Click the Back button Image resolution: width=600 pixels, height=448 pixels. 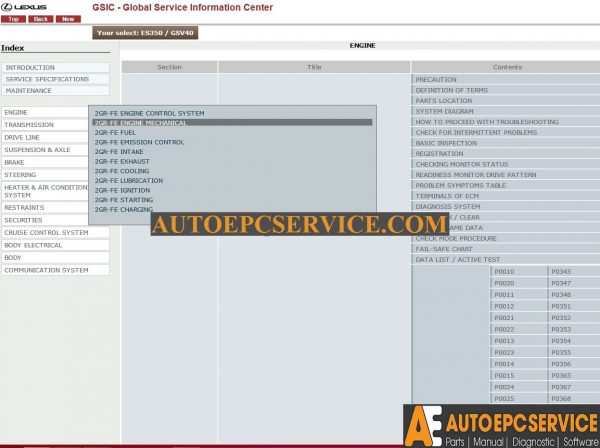click(41, 19)
